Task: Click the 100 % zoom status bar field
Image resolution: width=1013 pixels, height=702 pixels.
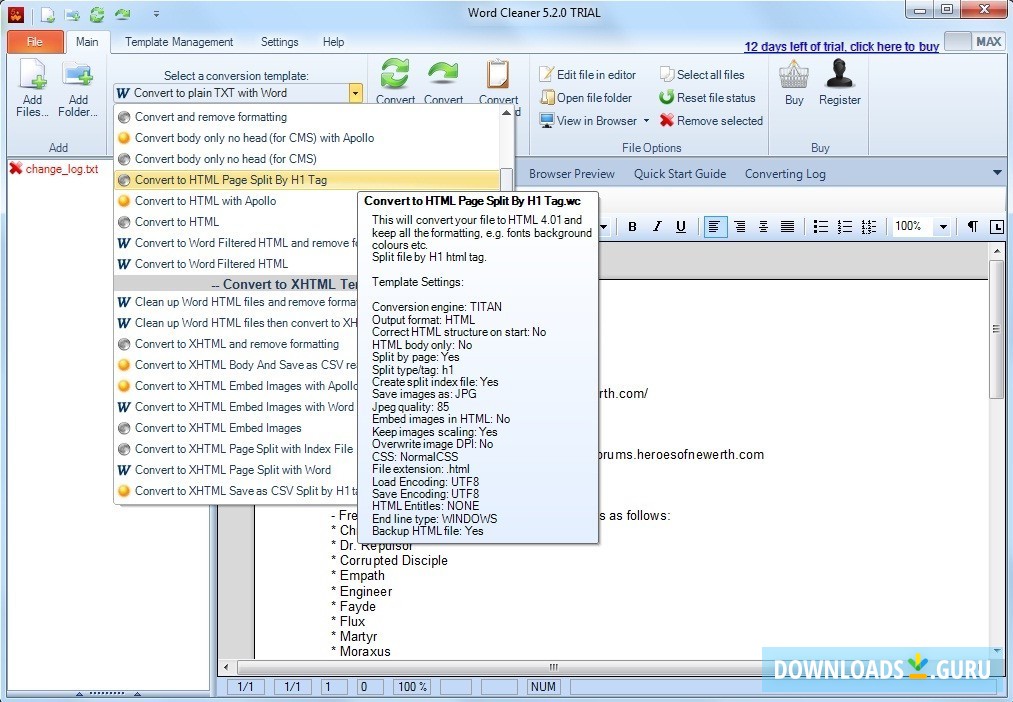Action: [x=412, y=687]
